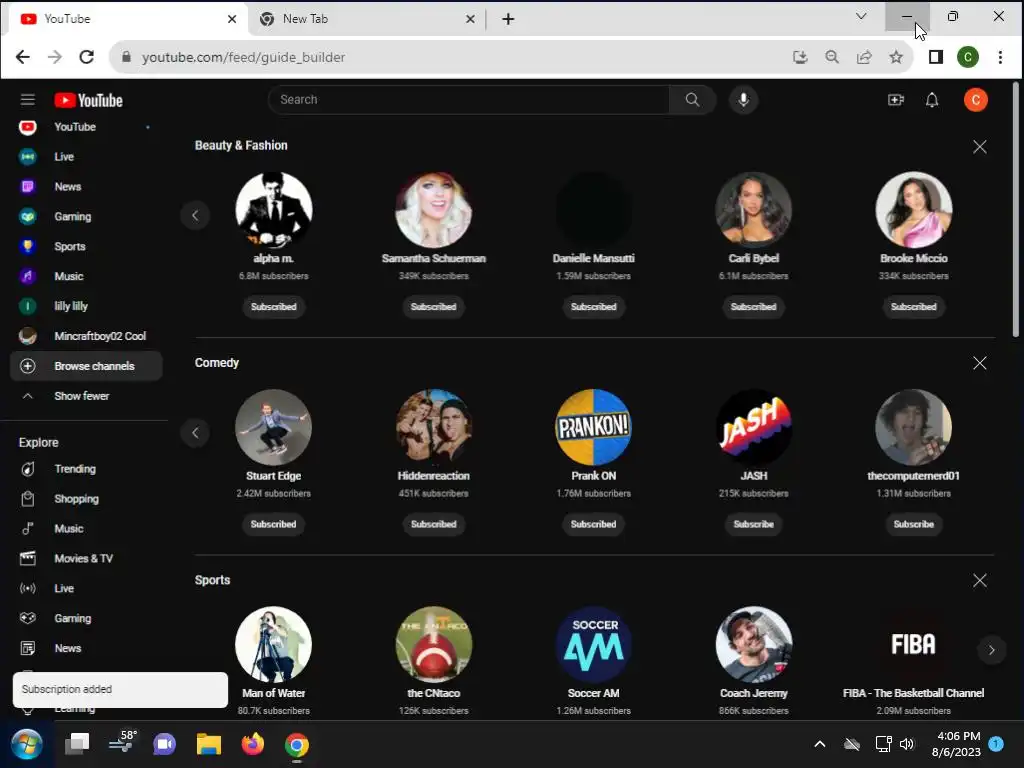Open Browse channels in sidebar
The height and width of the screenshot is (768, 1024).
86,366
